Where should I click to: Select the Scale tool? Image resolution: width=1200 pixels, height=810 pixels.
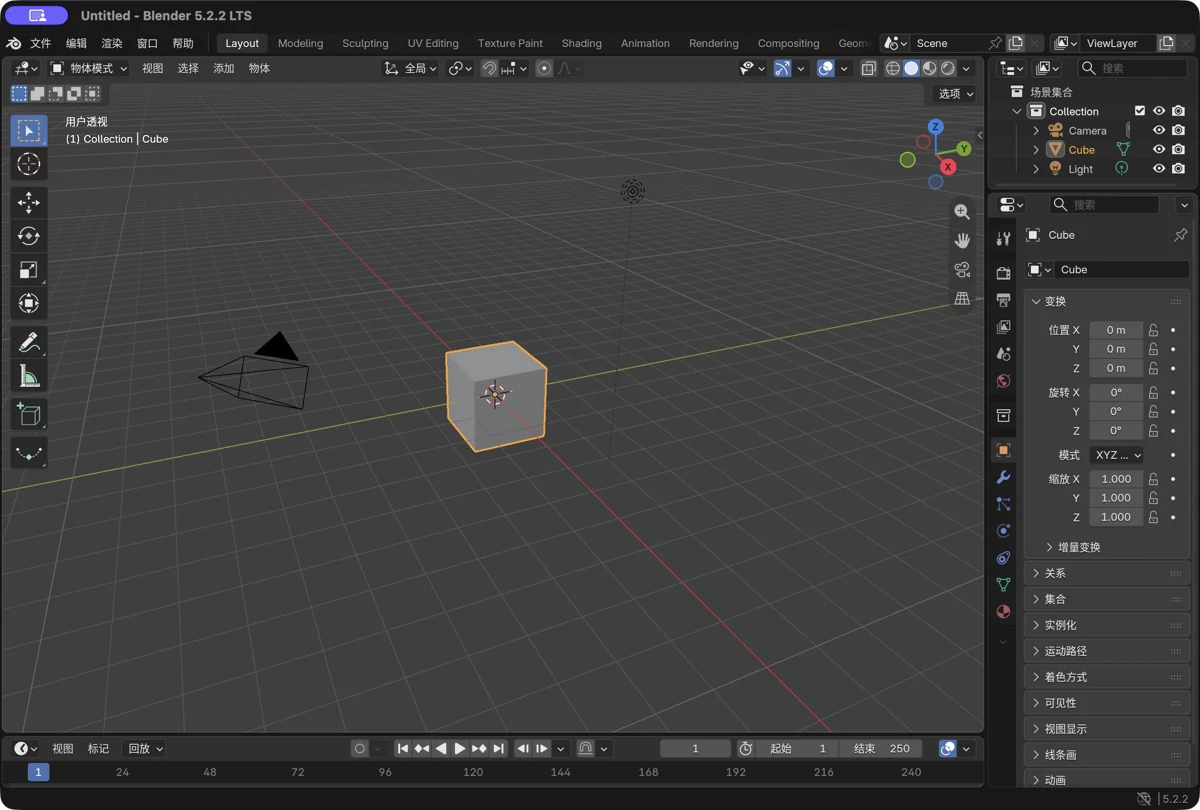29,270
